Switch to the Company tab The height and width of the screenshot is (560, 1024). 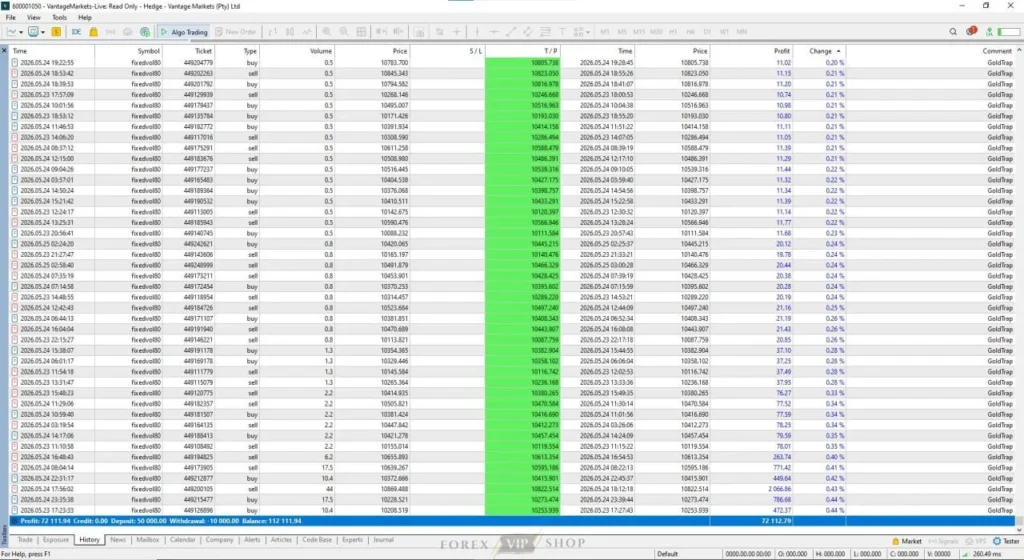click(219, 540)
